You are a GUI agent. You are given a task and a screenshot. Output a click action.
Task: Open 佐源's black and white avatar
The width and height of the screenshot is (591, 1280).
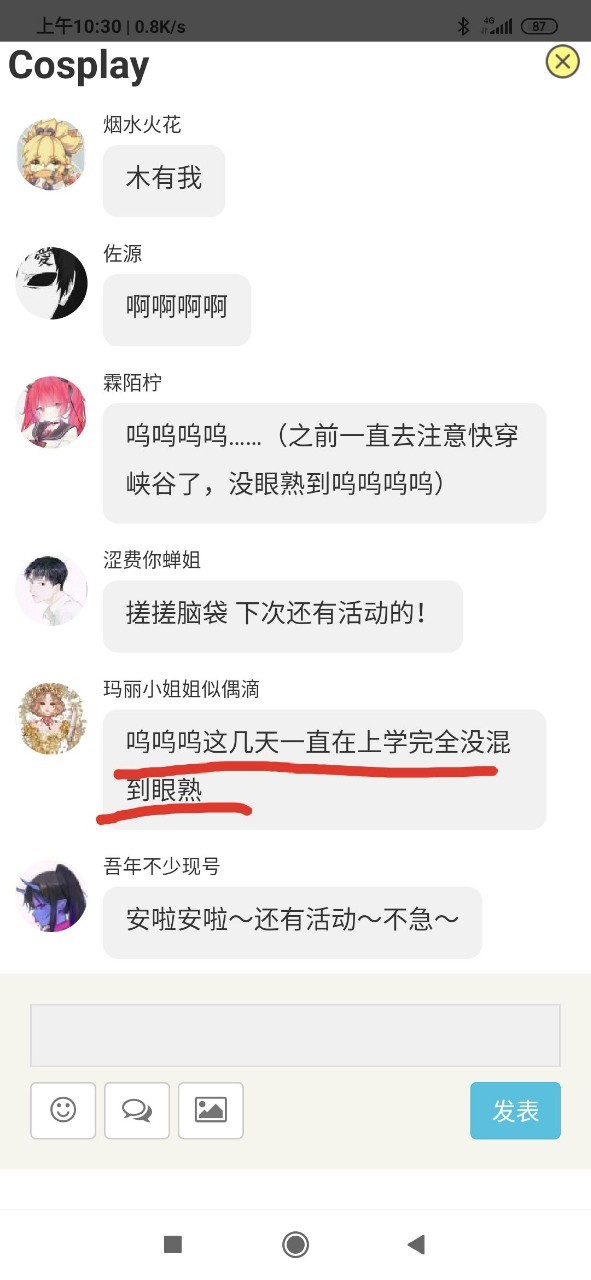pyautogui.click(x=52, y=283)
